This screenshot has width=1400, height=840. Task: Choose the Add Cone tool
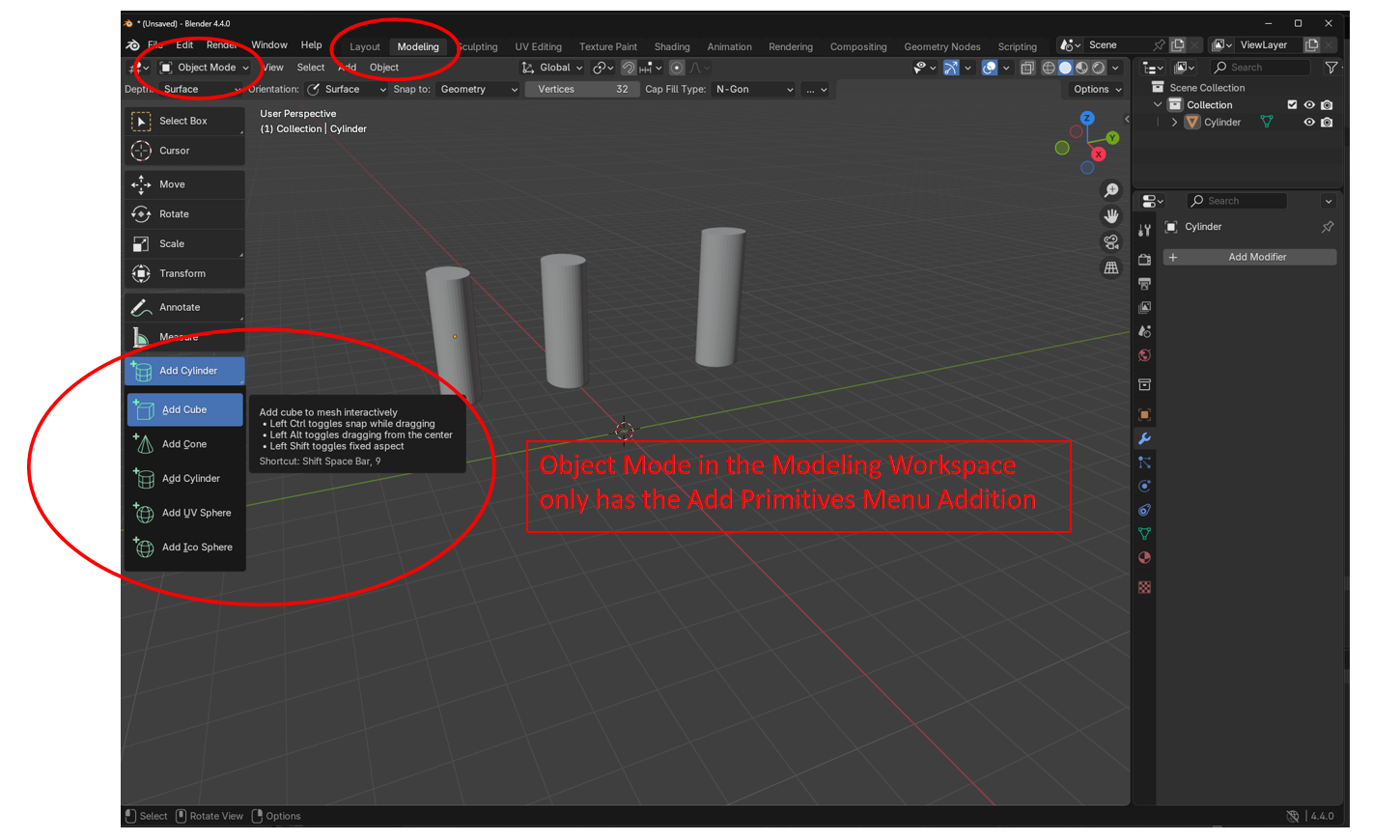184,444
